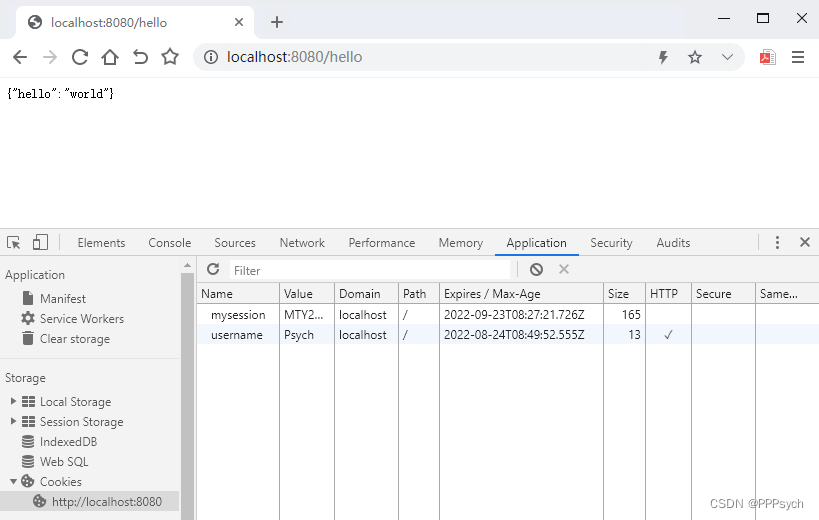Open the browser hamburger menu
The height and width of the screenshot is (520, 819).
point(798,57)
